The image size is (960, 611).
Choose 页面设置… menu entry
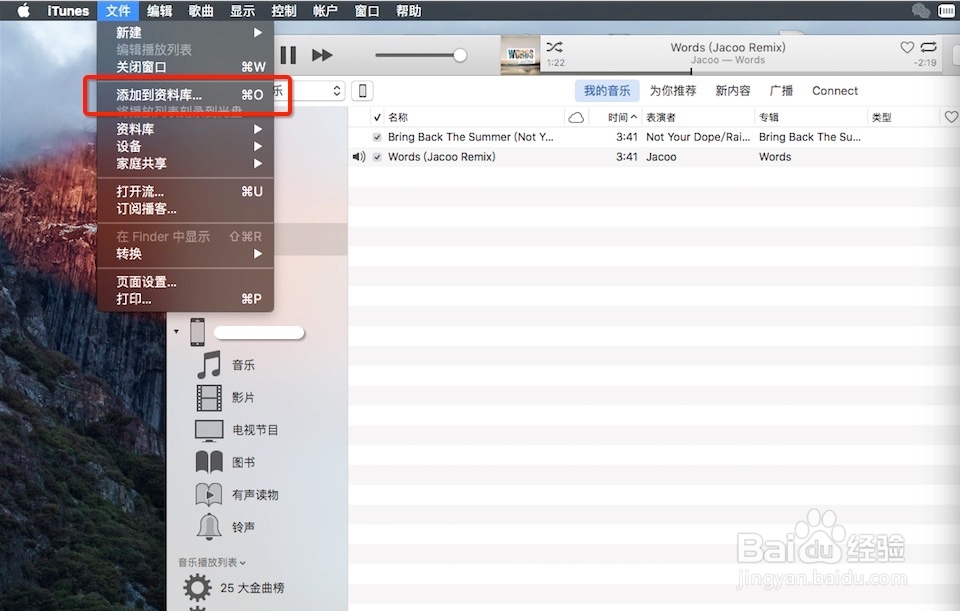[186, 282]
